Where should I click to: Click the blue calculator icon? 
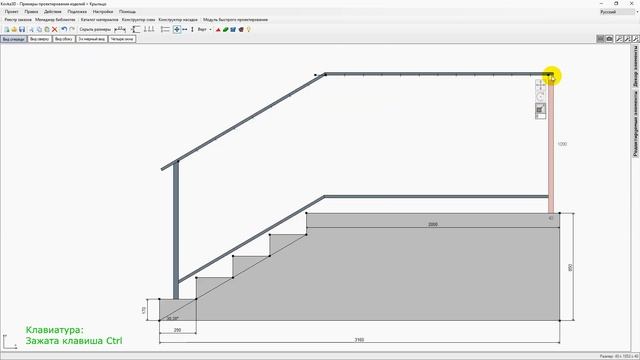233,29
